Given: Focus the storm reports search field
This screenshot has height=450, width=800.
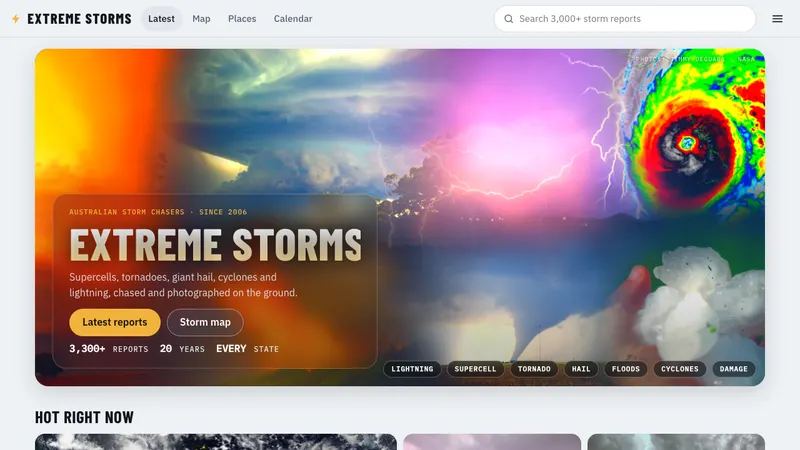Looking at the screenshot, I should tap(624, 19).
